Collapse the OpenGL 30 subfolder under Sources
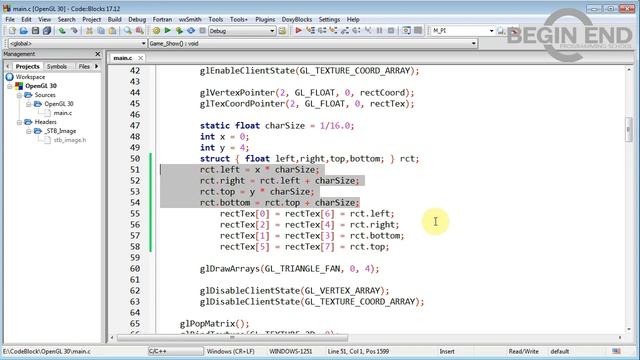 29,104
